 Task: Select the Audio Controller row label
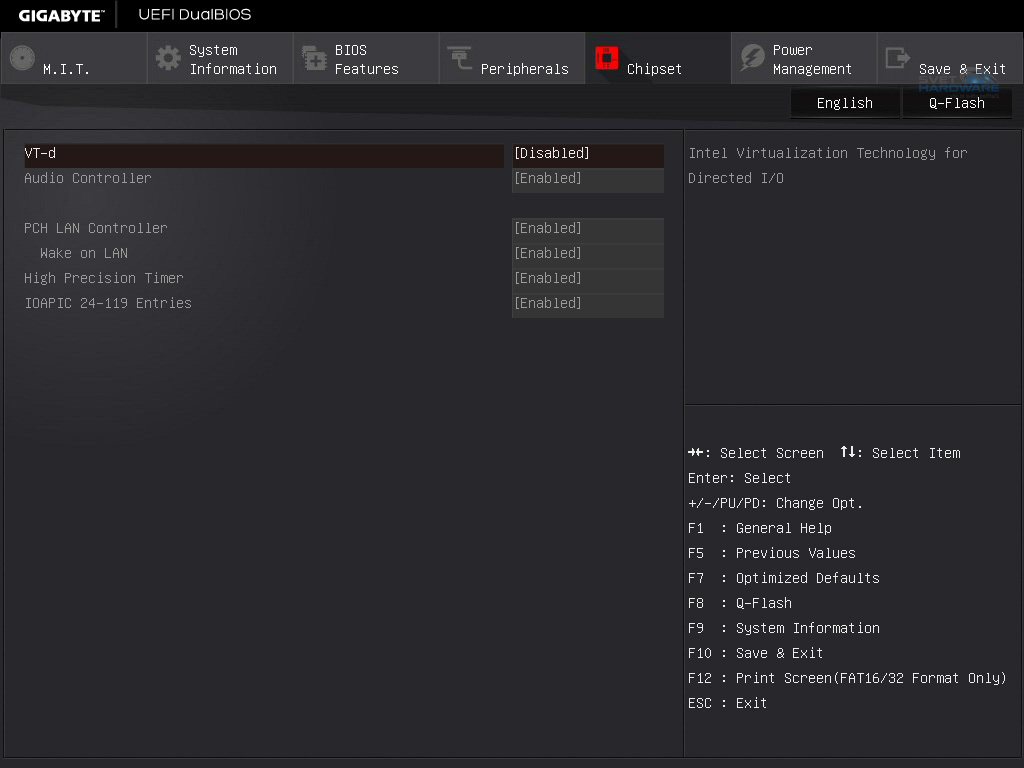(88, 179)
